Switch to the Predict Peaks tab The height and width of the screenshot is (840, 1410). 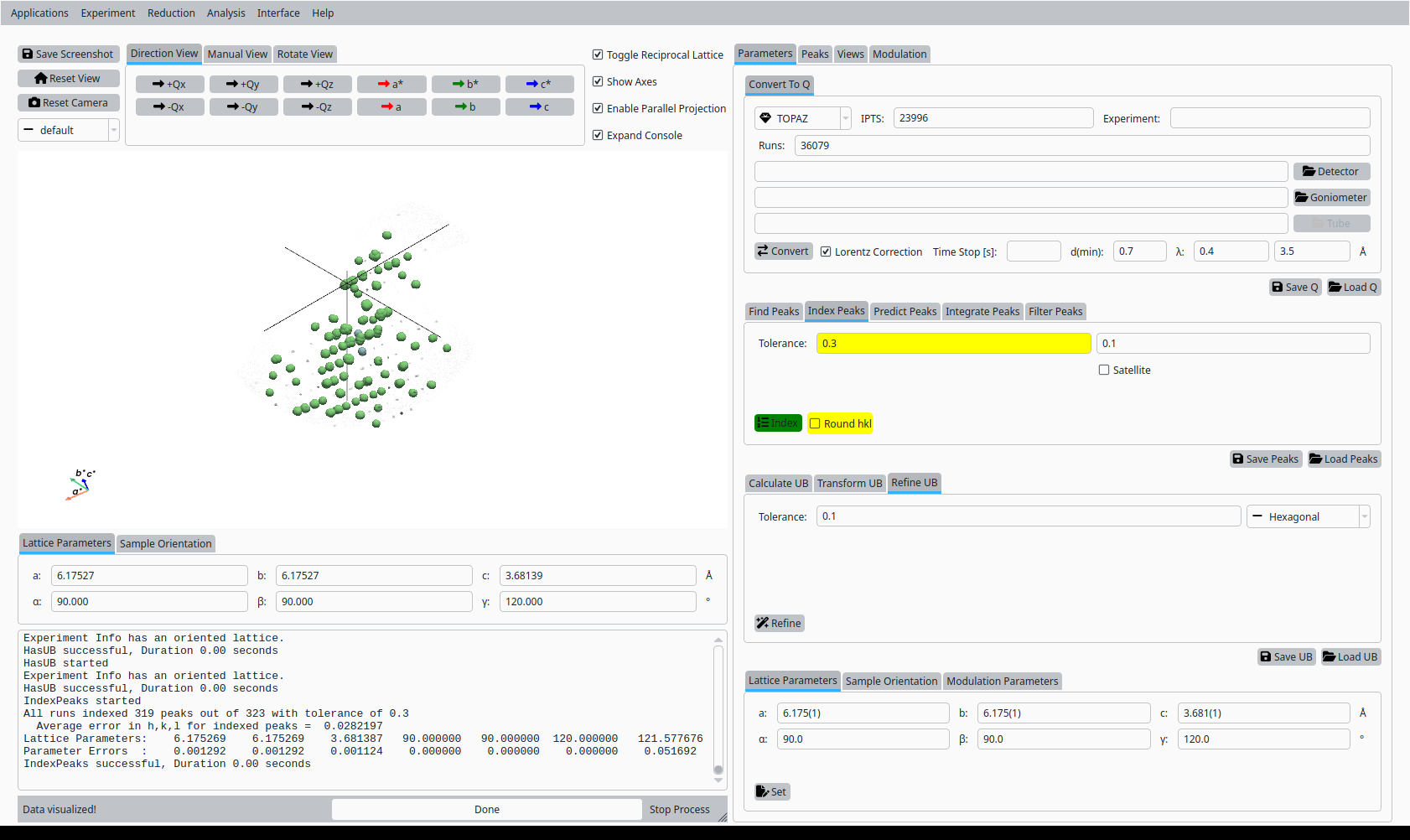pos(905,312)
